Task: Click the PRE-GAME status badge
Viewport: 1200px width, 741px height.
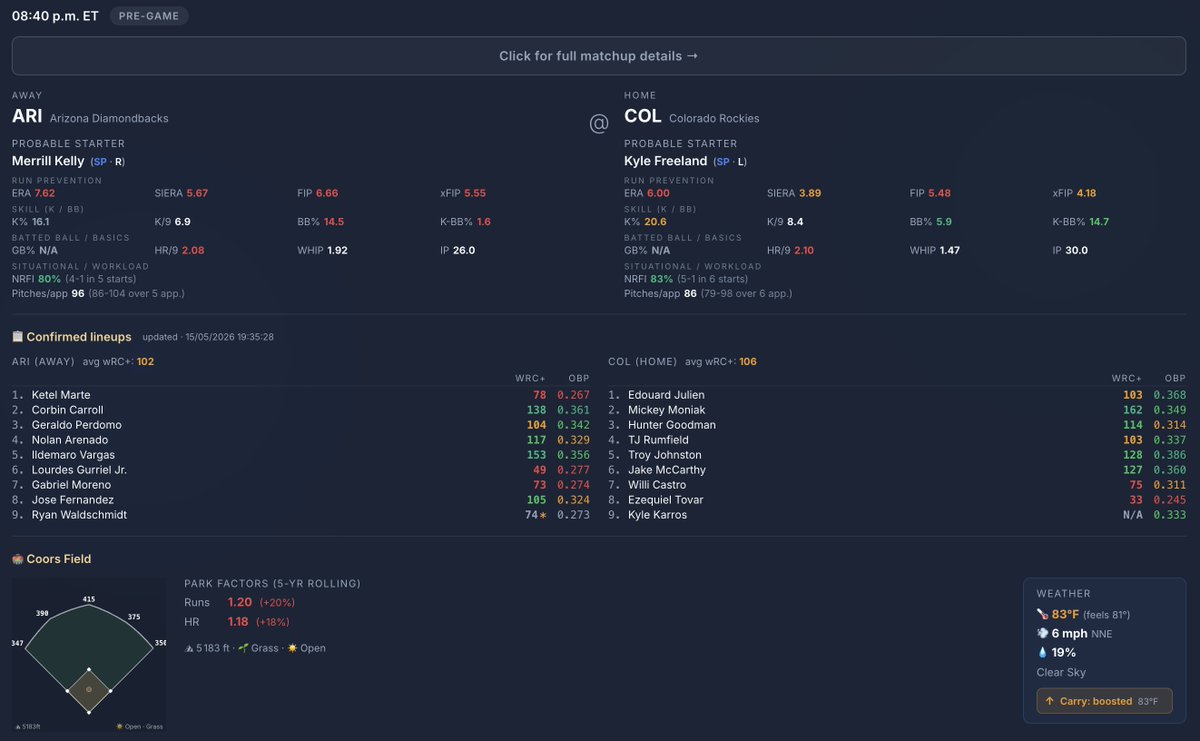Action: pos(148,16)
